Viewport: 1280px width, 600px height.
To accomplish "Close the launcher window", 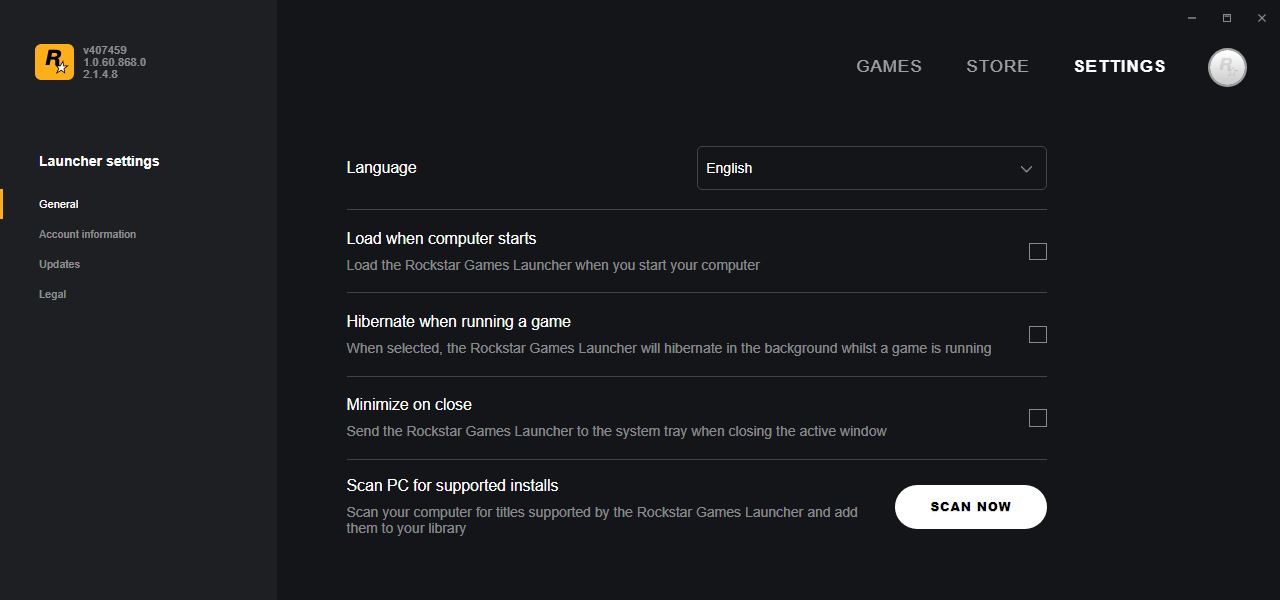I will 1262,18.
